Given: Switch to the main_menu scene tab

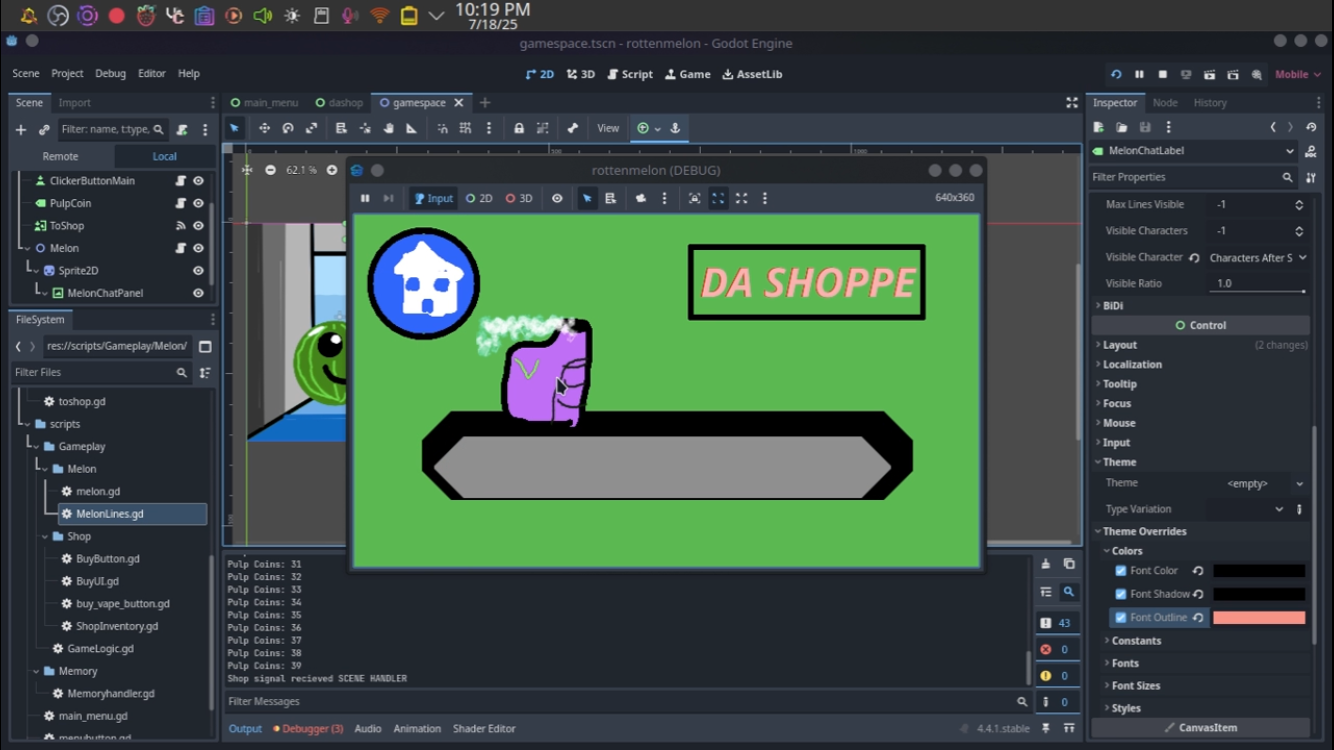Looking at the screenshot, I should [264, 103].
